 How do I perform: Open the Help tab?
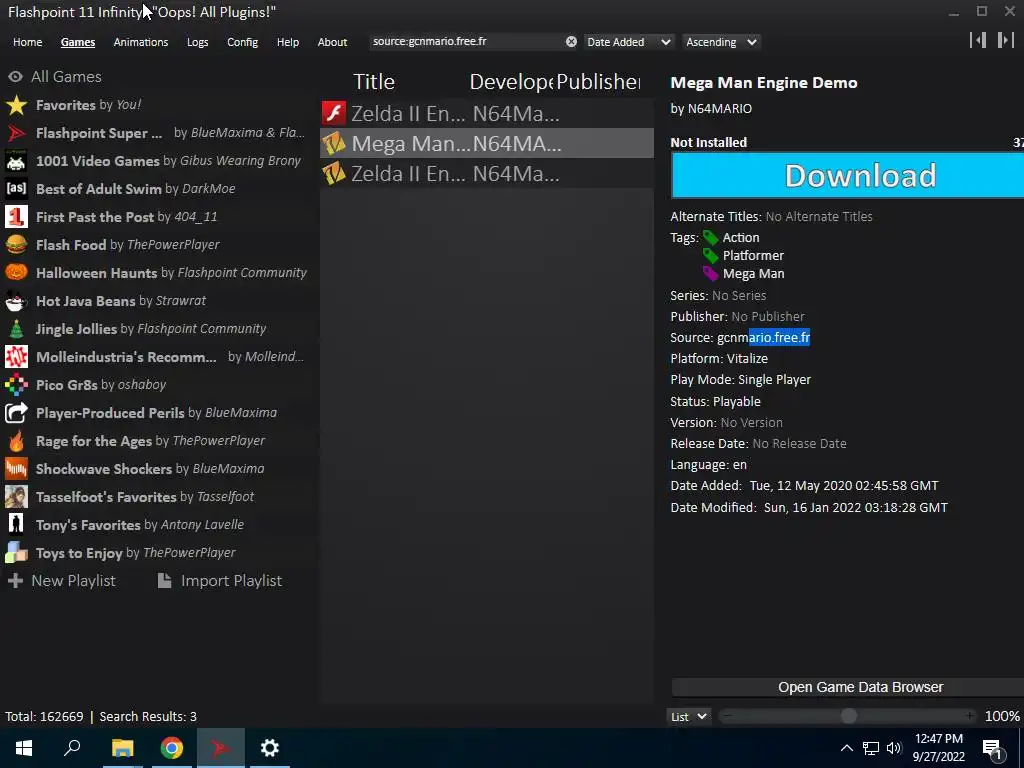click(x=287, y=42)
